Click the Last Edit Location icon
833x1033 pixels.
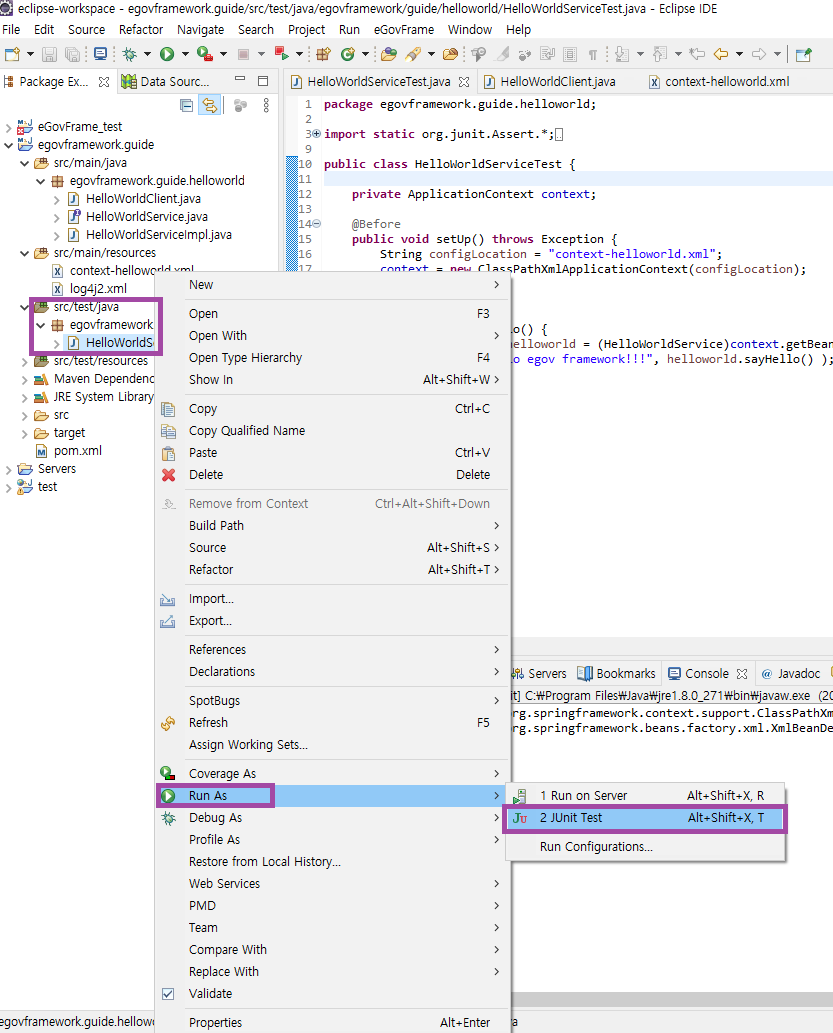pyautogui.click(x=697, y=54)
